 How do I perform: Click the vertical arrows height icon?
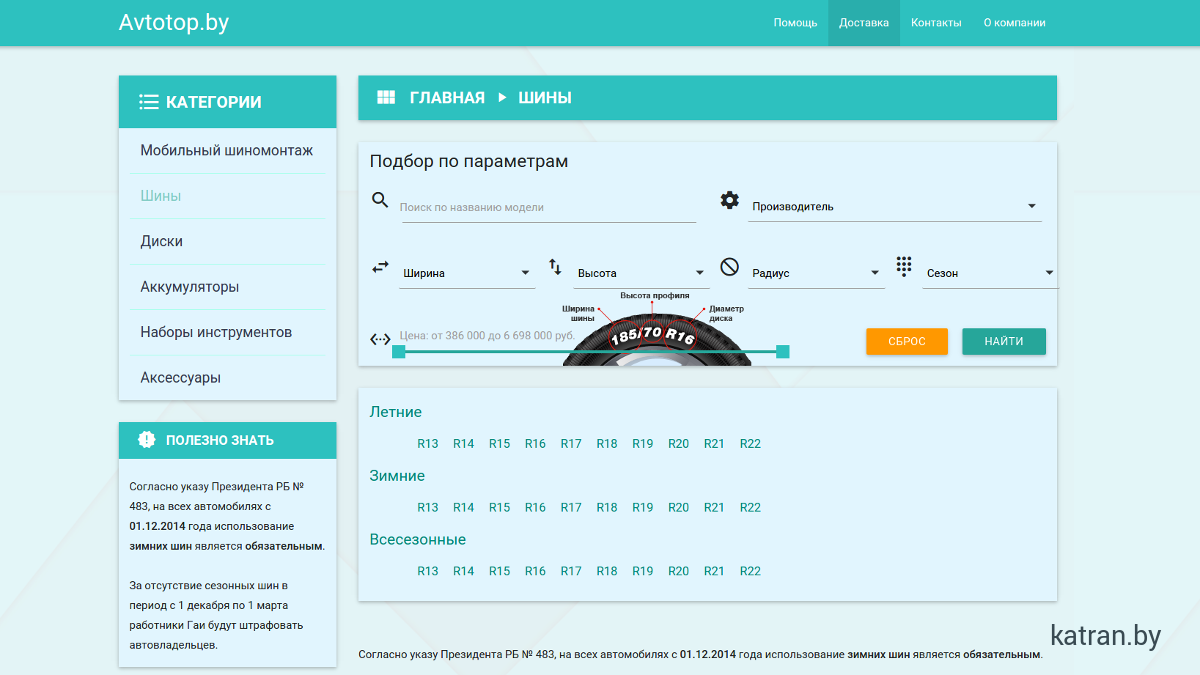(555, 267)
